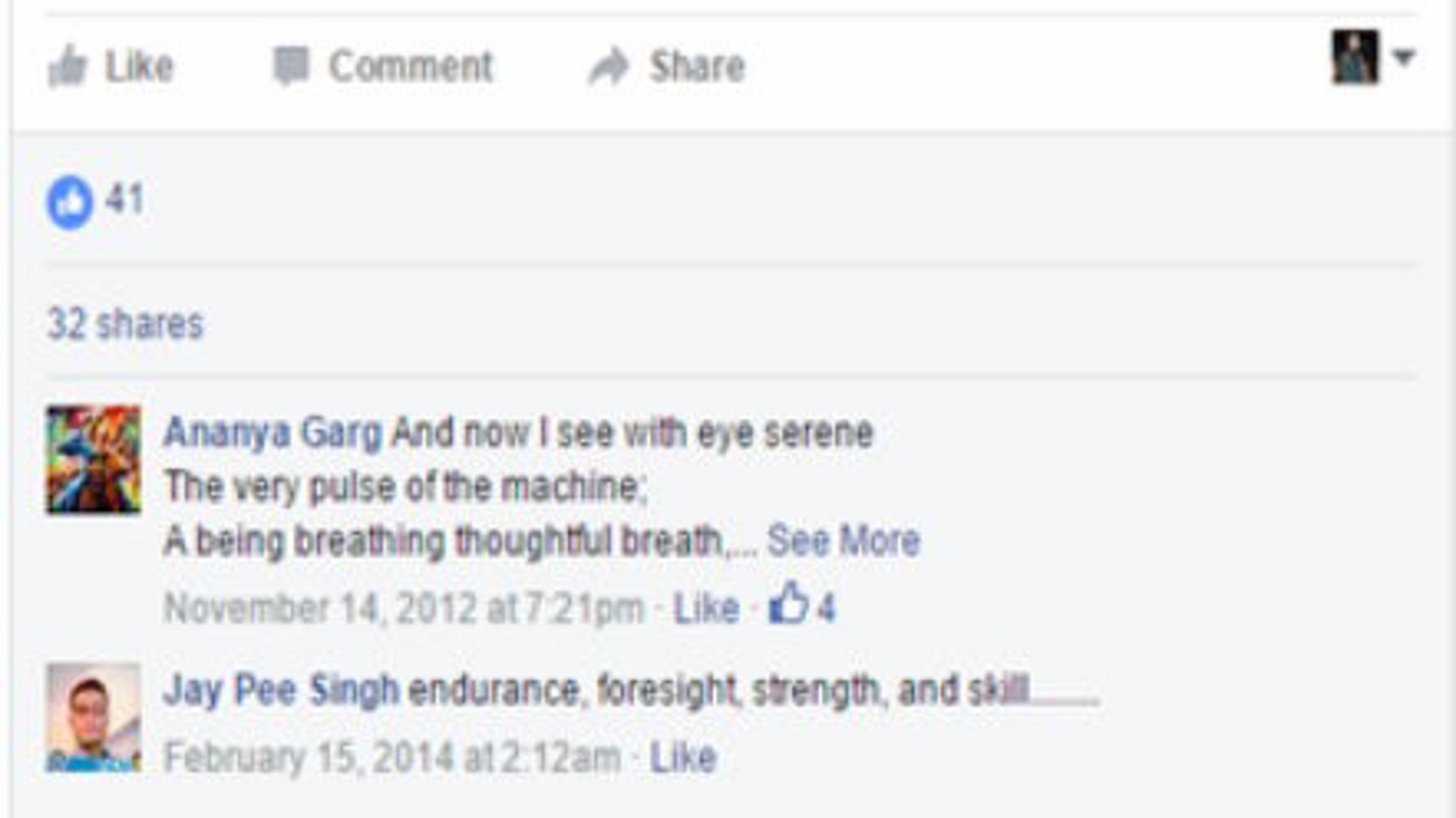The image size is (1456, 818).
Task: Click the Comment speech bubble icon
Action: [x=291, y=66]
